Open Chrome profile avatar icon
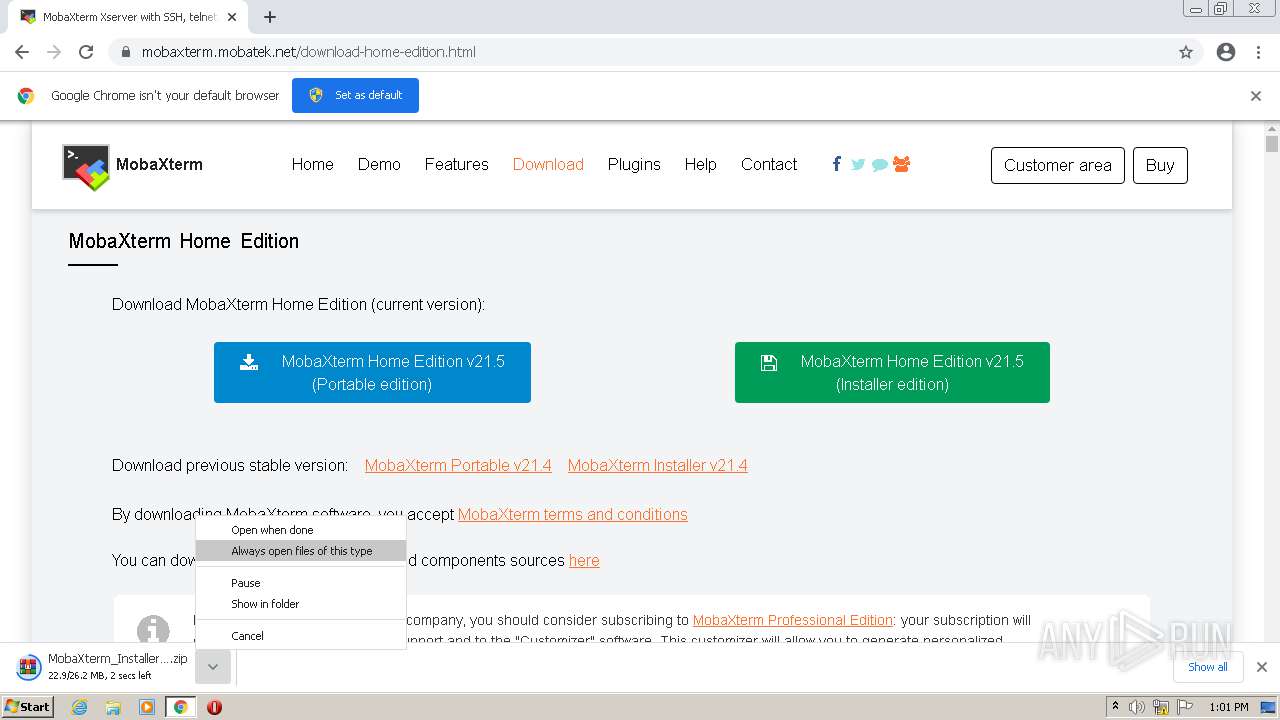The image size is (1280, 720). click(1226, 52)
